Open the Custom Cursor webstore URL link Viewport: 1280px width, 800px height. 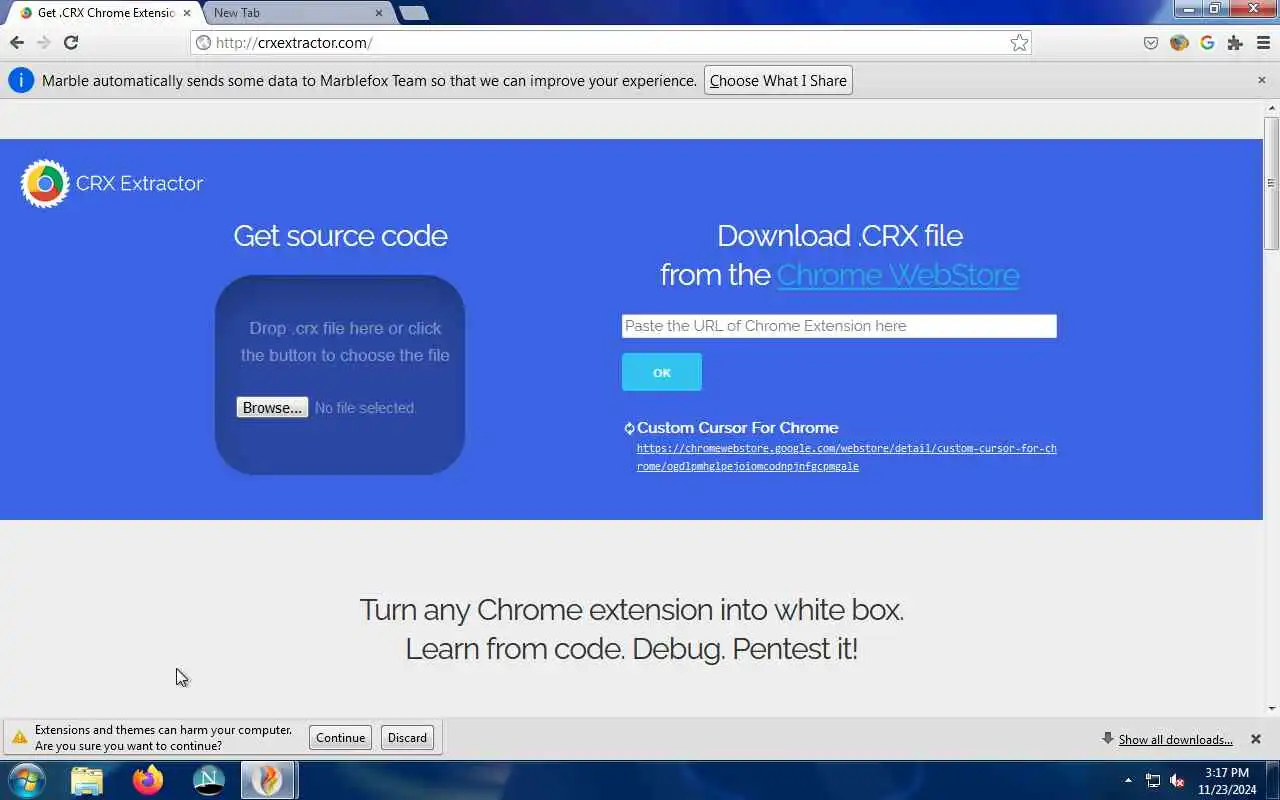pyautogui.click(x=846, y=457)
